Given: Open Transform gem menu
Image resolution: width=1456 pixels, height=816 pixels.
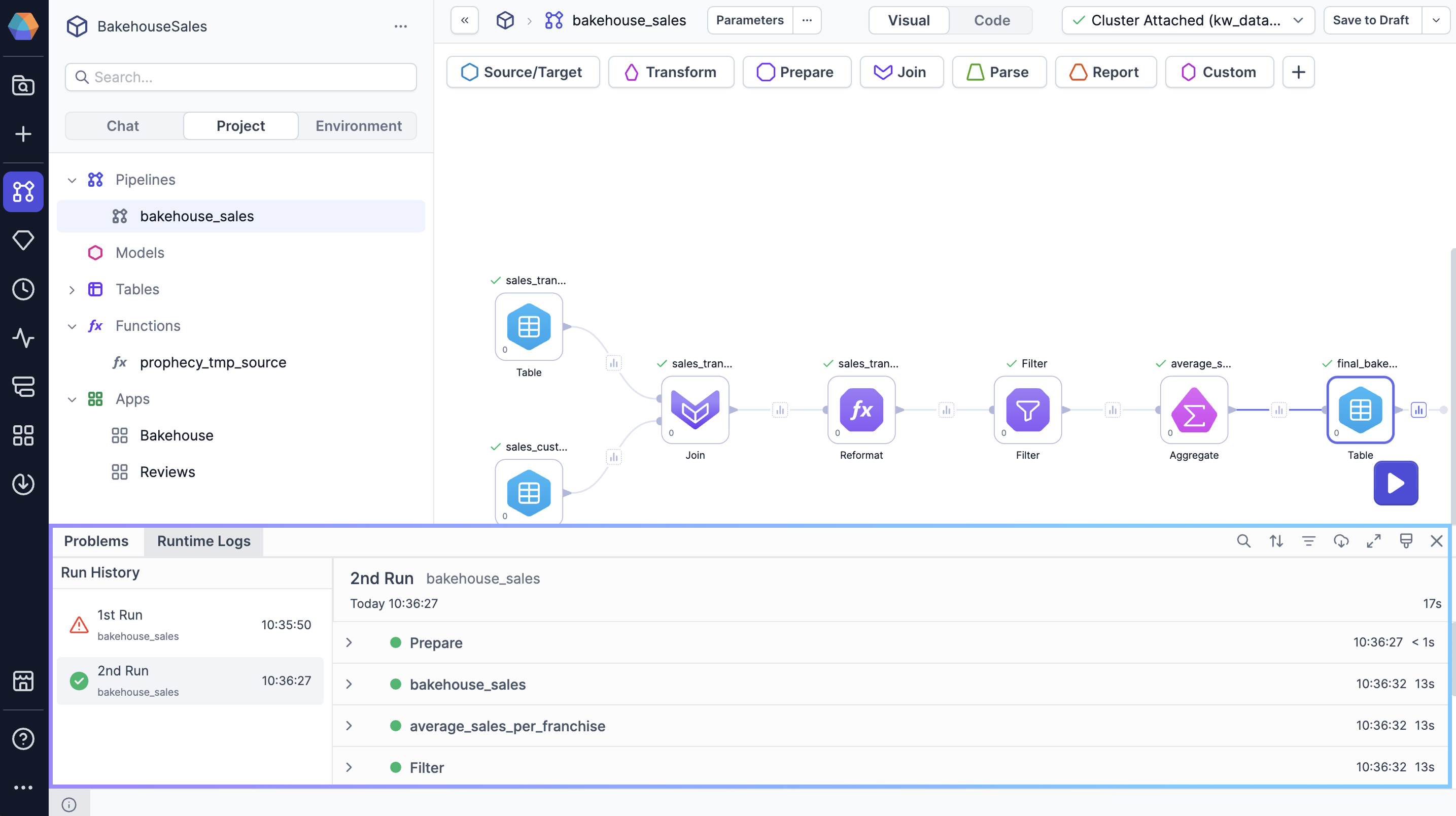Looking at the screenshot, I should (671, 72).
